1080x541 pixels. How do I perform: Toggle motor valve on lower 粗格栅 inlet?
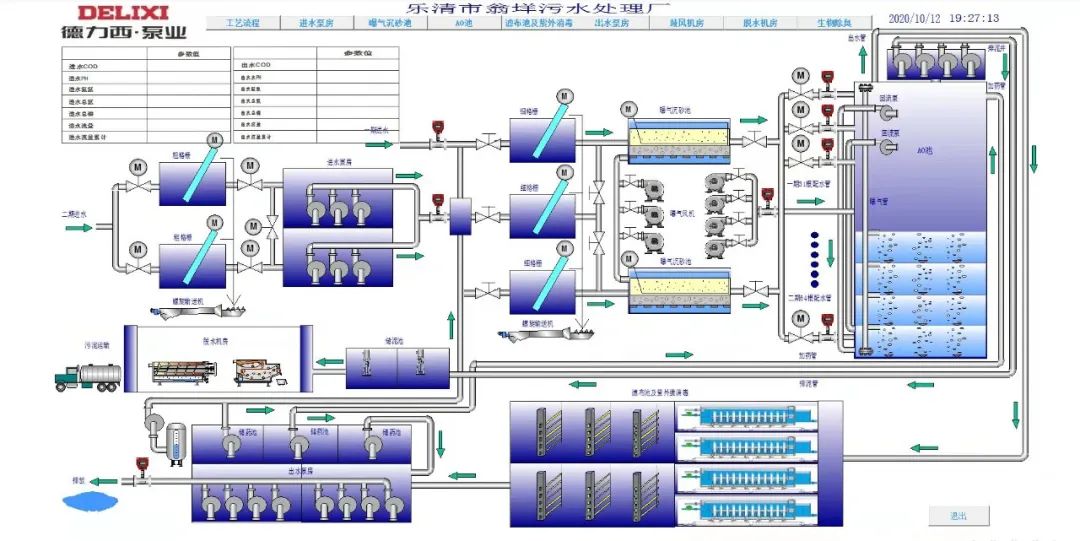pos(137,267)
